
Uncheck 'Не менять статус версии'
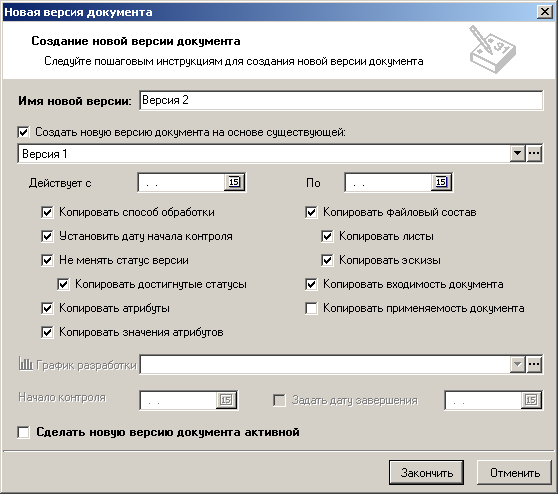47,260
